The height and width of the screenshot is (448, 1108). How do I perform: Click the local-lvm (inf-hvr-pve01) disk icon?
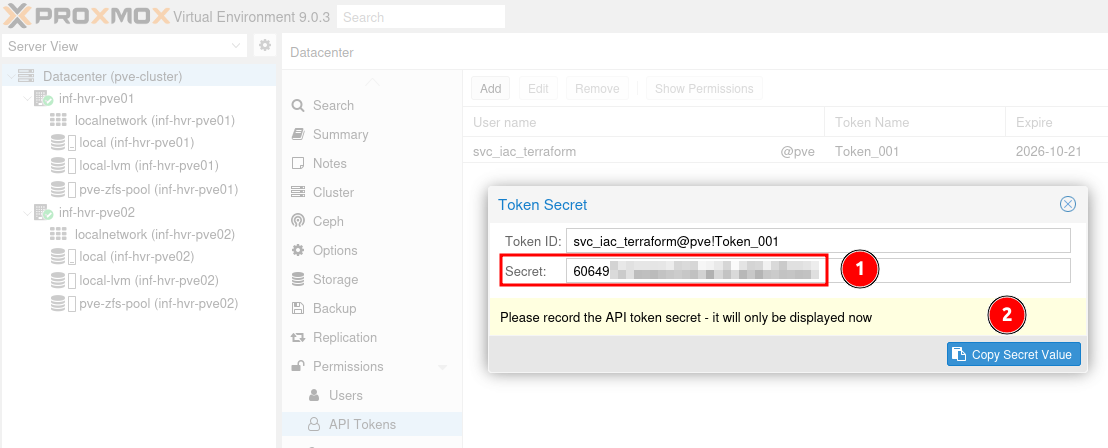(63, 166)
